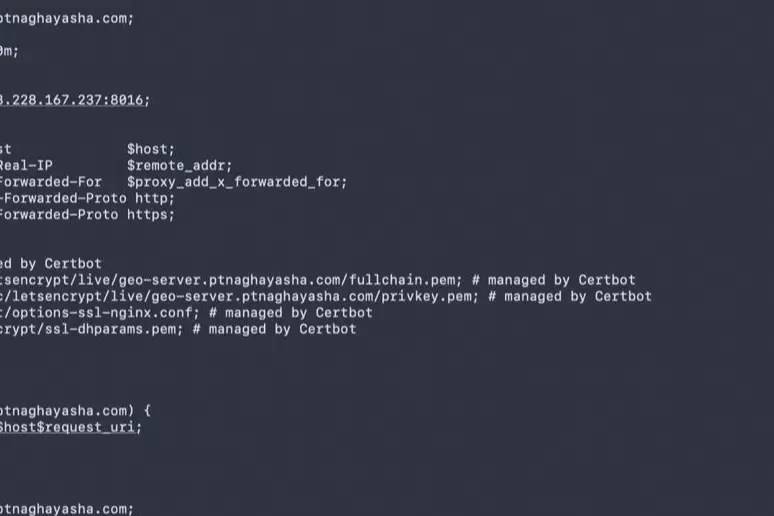Click the bottommost ptnaghayasha.com; line

67,509
